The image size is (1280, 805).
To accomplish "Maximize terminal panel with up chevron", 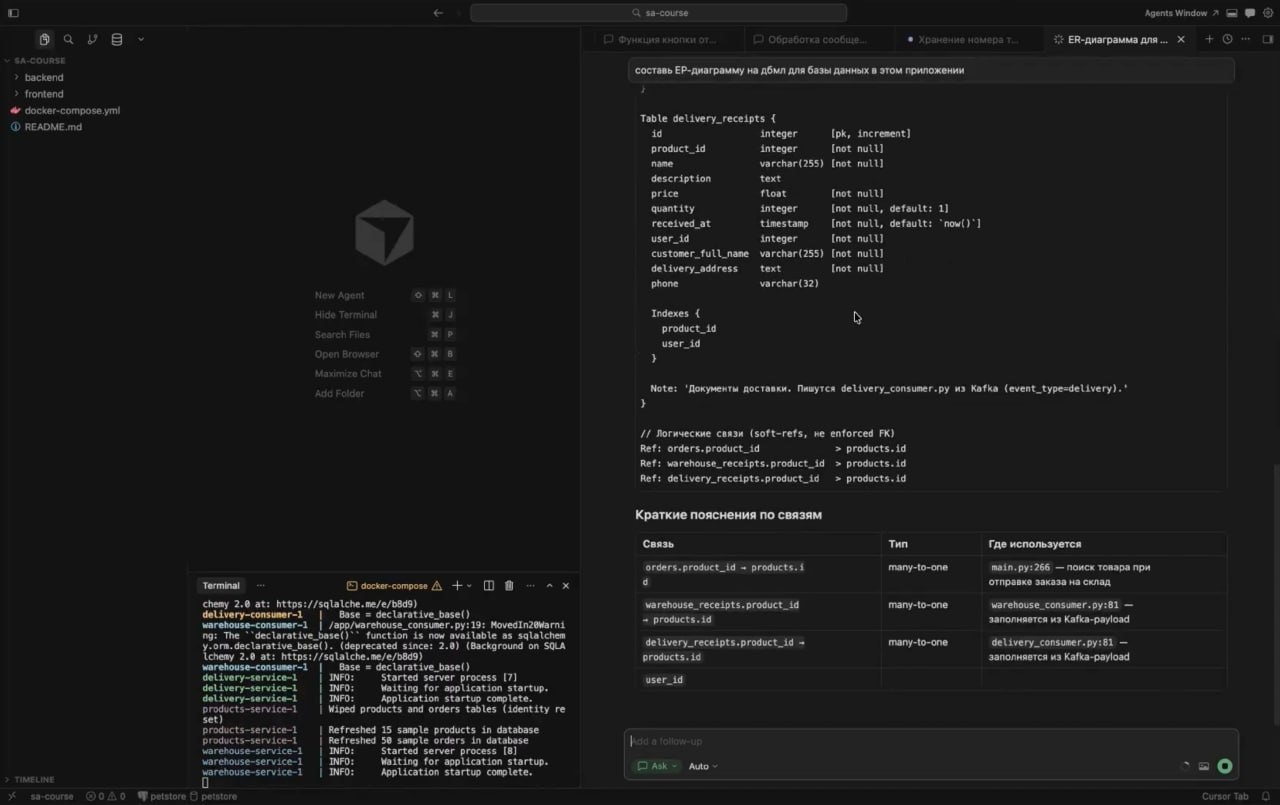I will [x=549, y=586].
